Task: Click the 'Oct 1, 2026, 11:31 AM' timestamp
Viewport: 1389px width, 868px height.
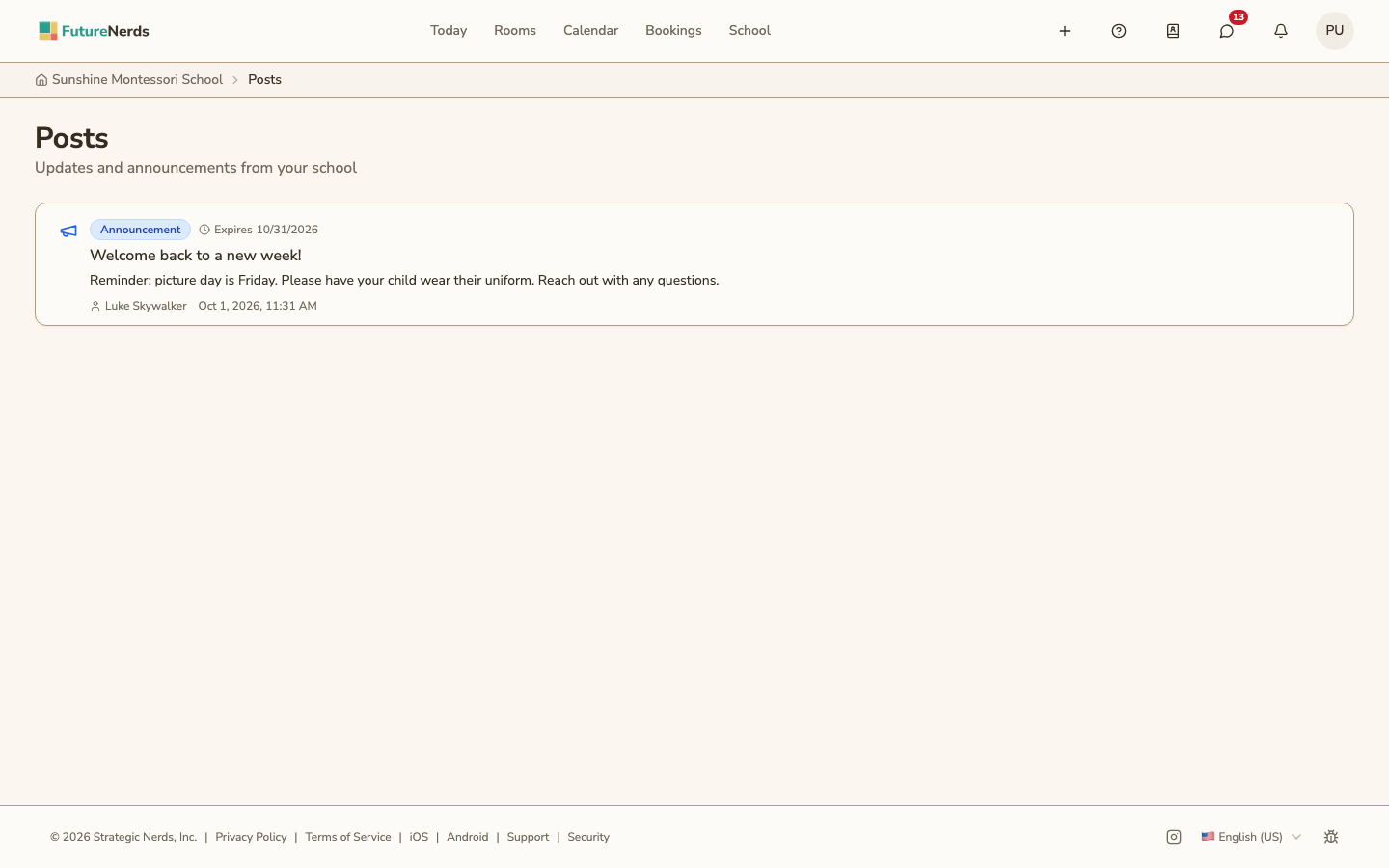Action: (258, 306)
